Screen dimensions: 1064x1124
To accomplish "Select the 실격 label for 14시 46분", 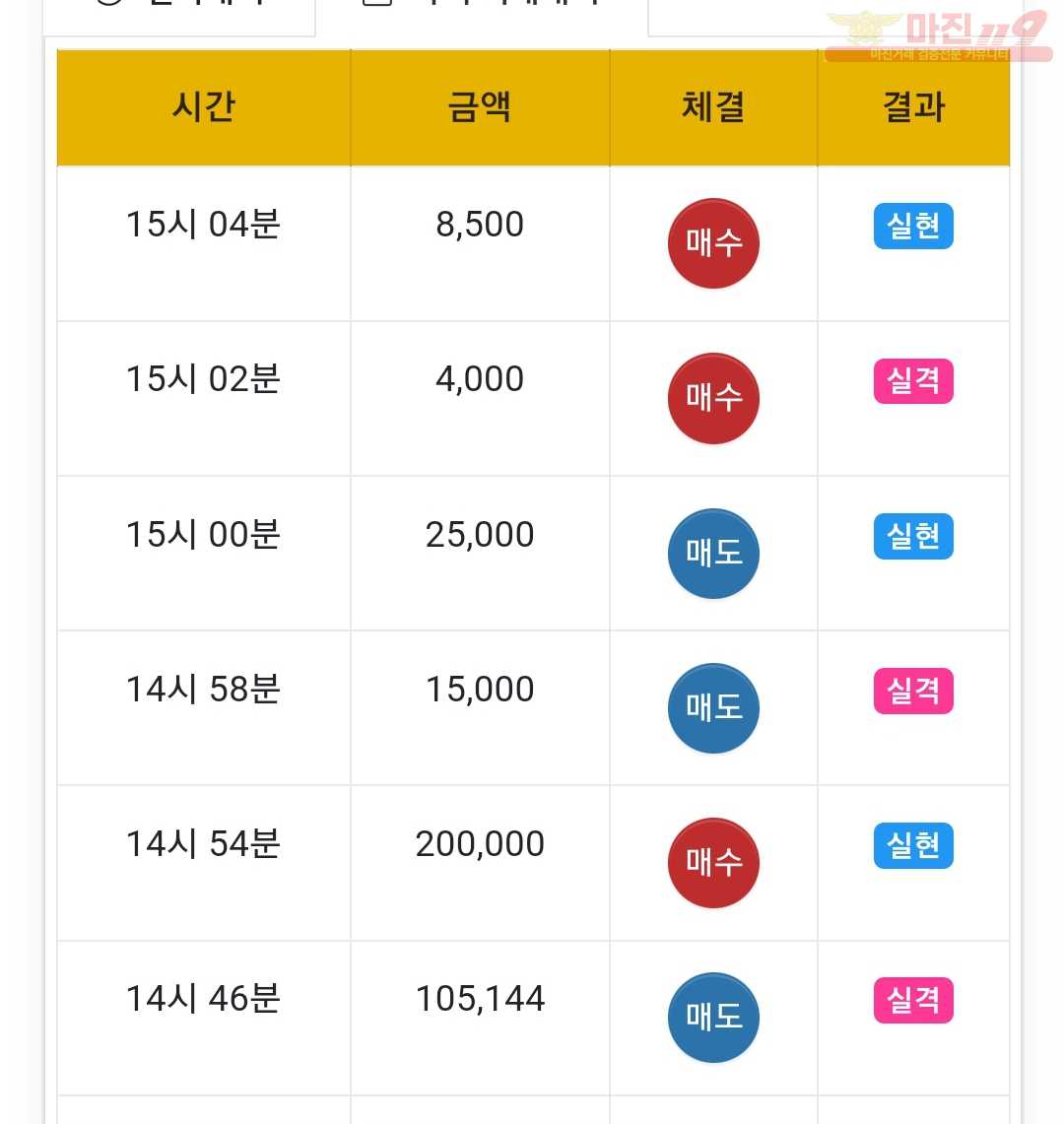I will (x=913, y=1000).
